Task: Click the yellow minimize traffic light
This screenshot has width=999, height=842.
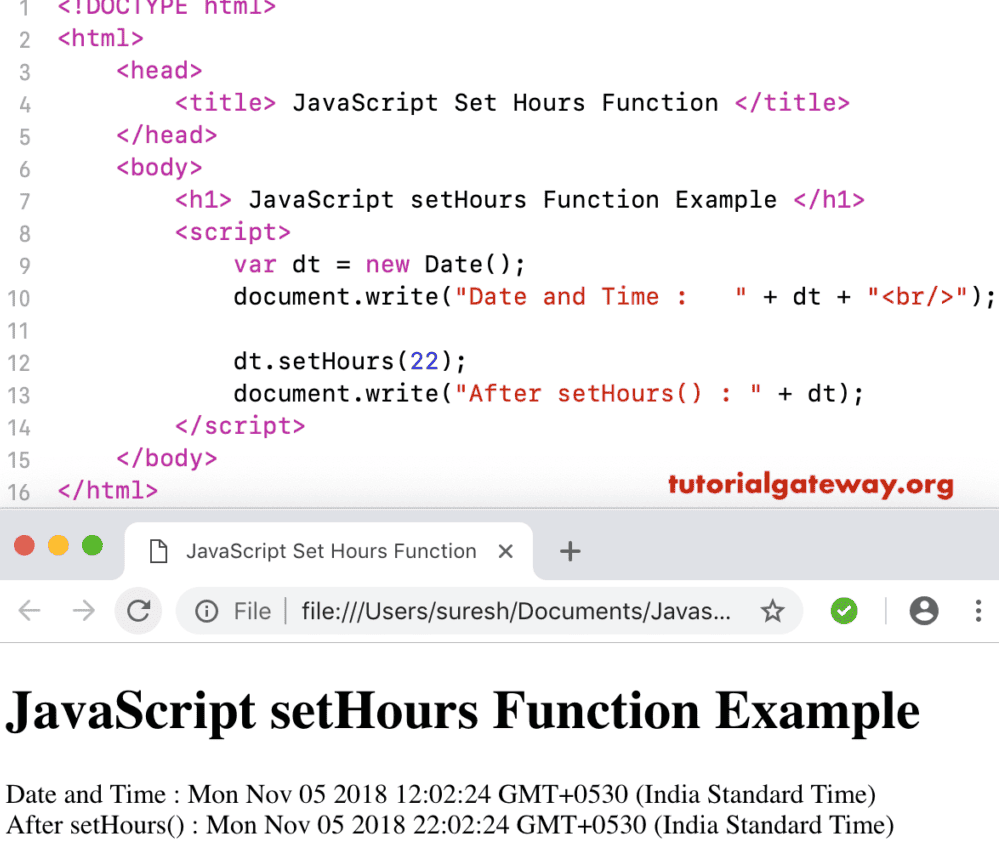Action: click(58, 545)
